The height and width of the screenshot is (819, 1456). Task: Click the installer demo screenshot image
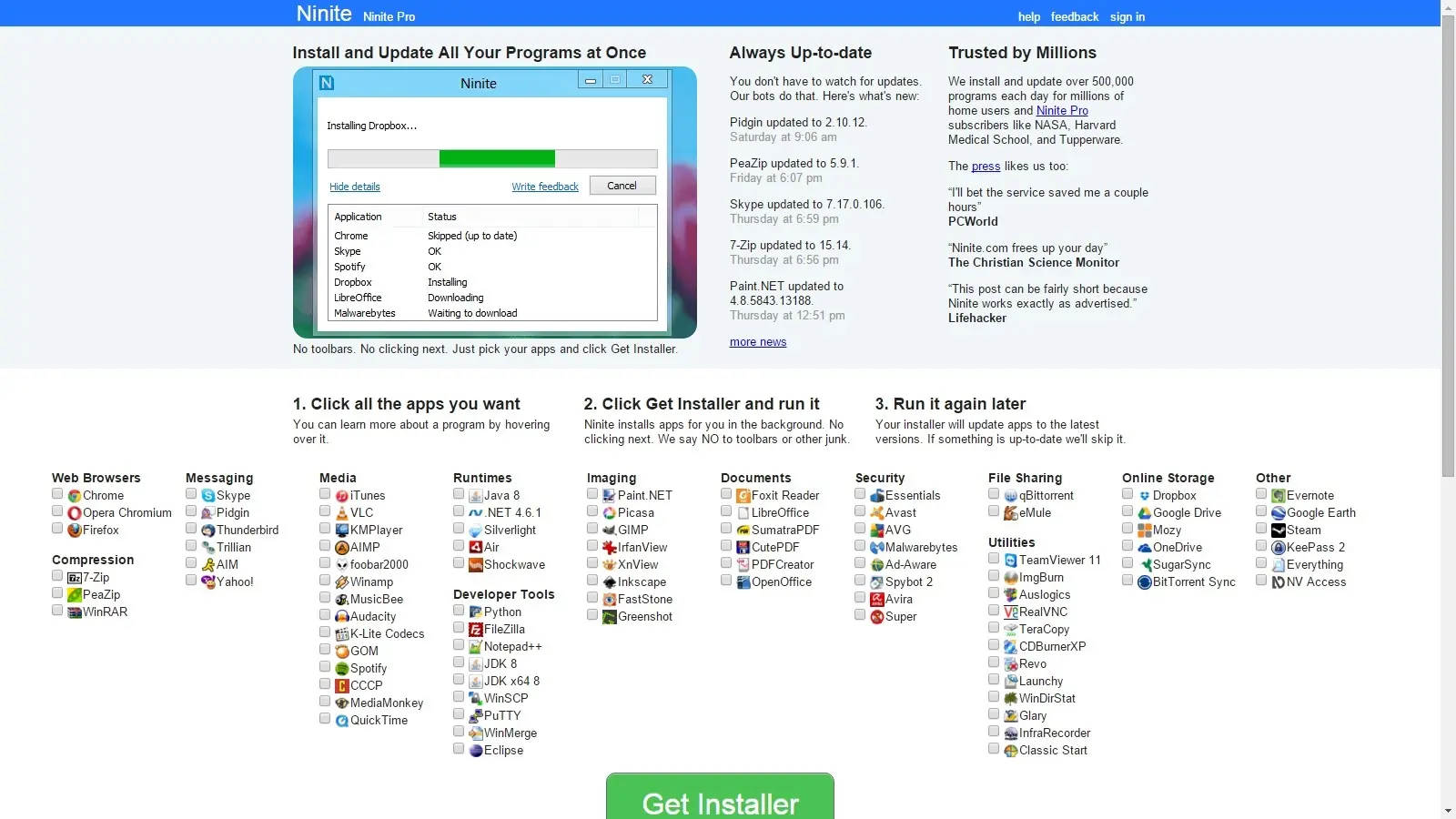495,202
